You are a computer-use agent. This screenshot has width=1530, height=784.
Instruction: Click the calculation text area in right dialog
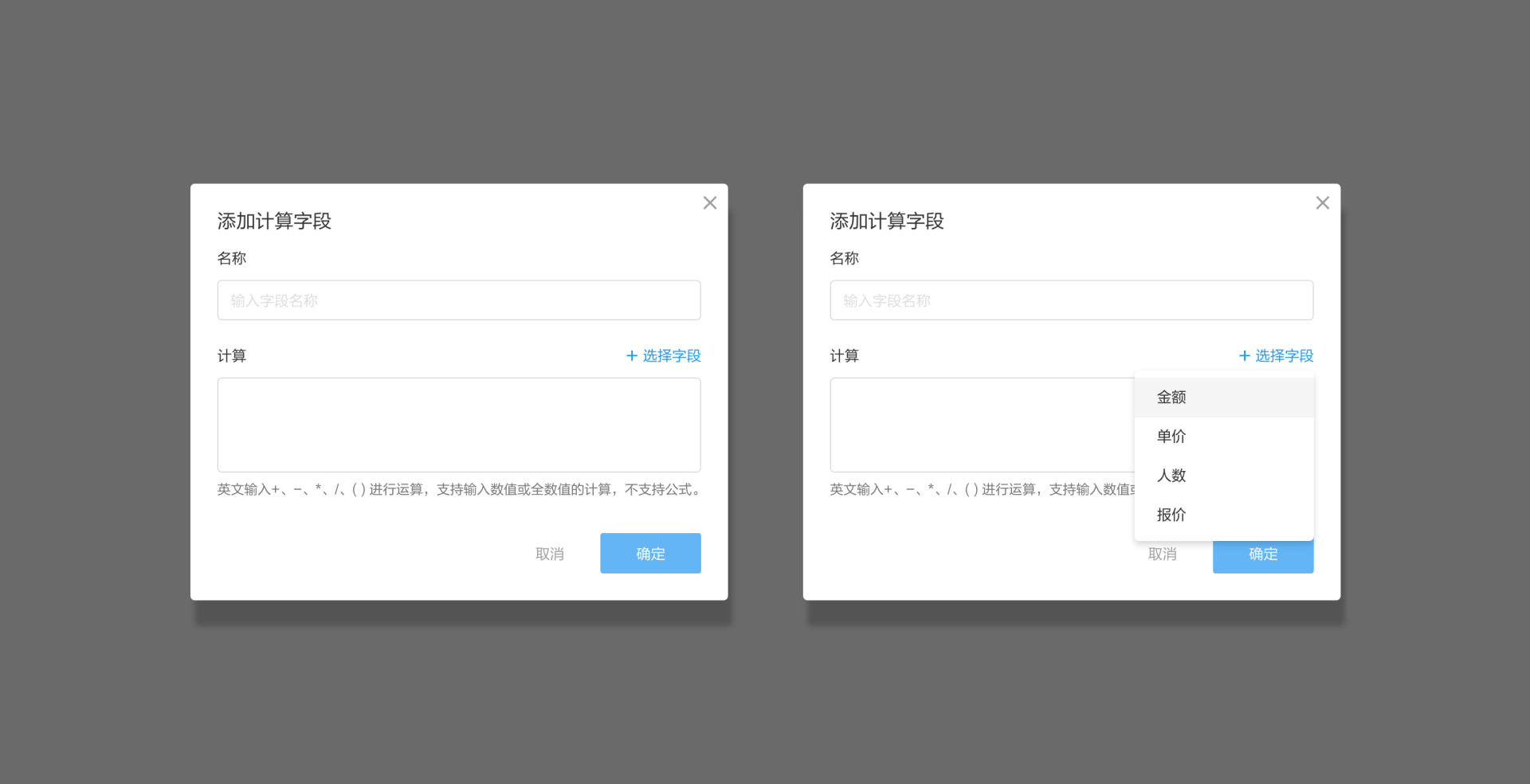coord(980,425)
